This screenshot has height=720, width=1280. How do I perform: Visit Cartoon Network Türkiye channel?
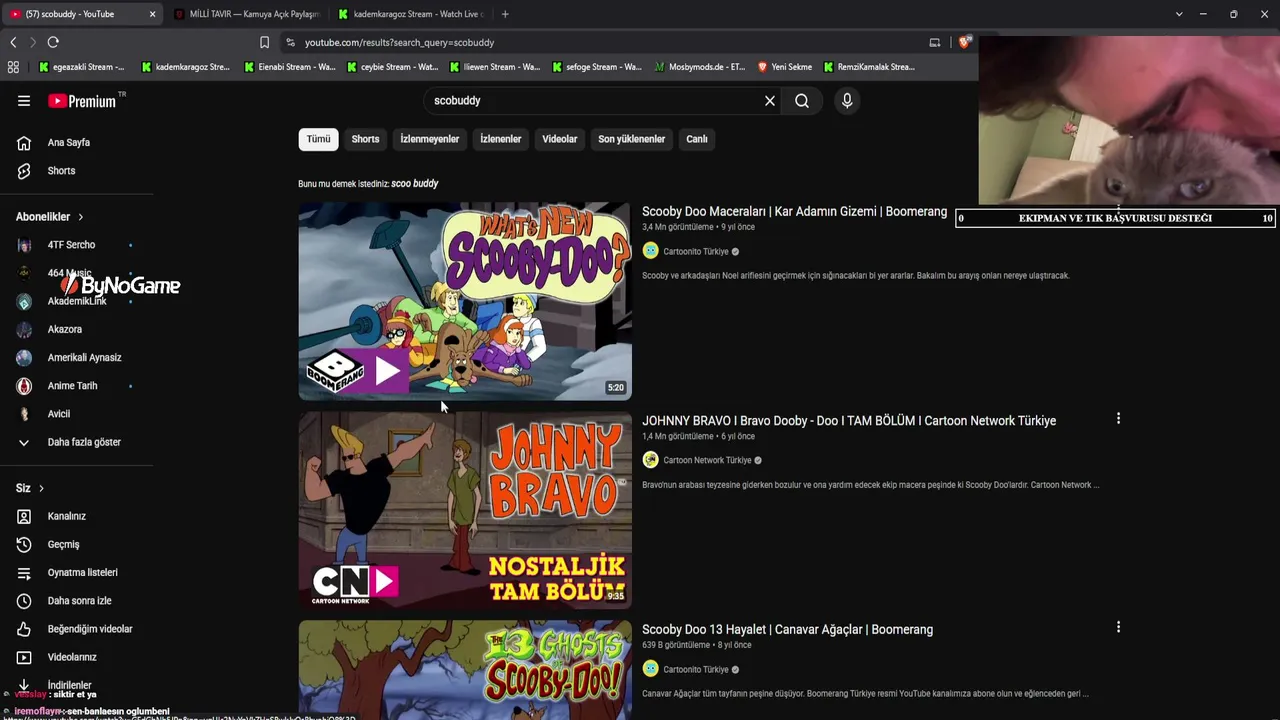click(707, 460)
